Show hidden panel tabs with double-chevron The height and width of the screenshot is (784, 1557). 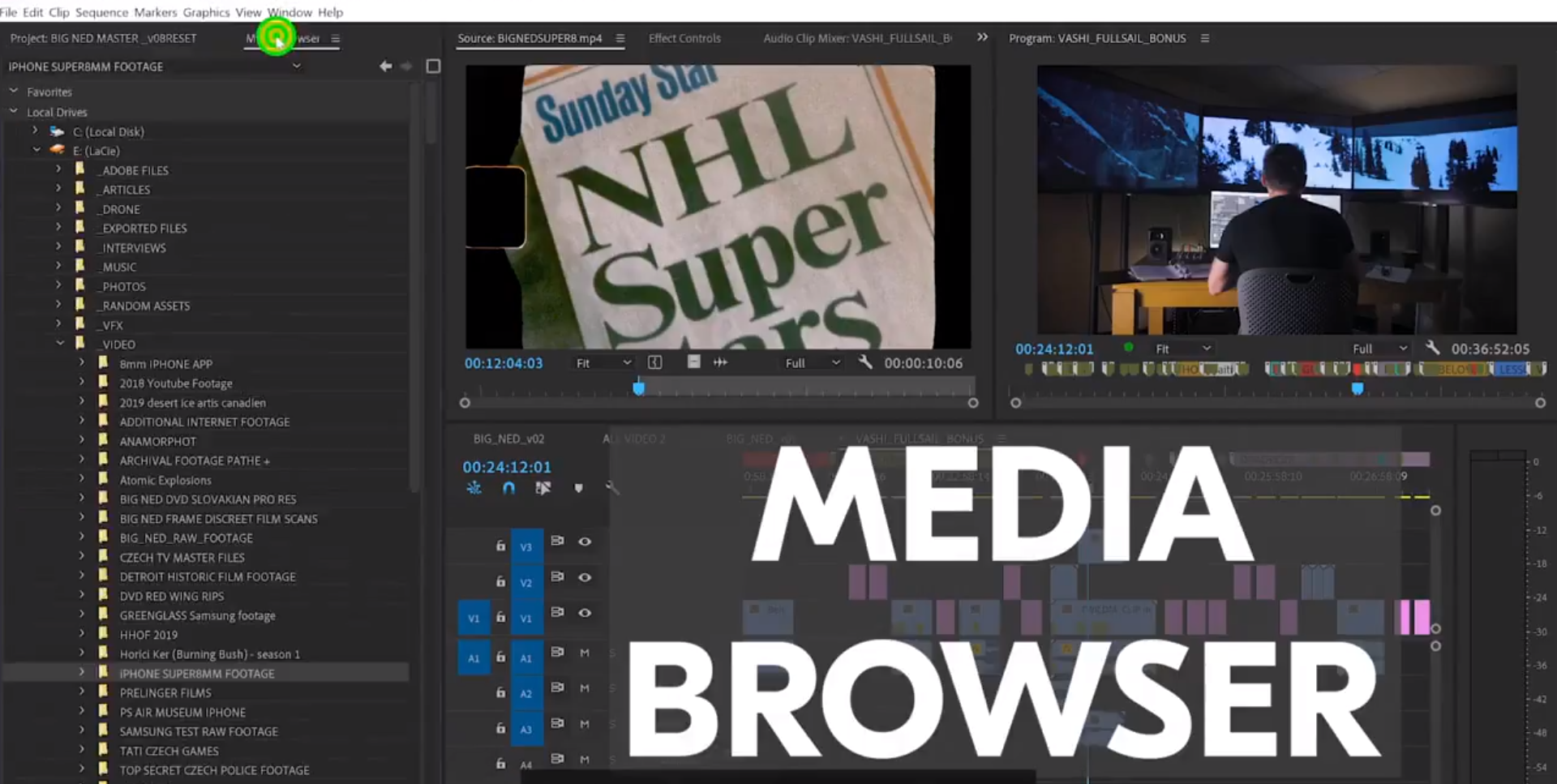coord(982,37)
